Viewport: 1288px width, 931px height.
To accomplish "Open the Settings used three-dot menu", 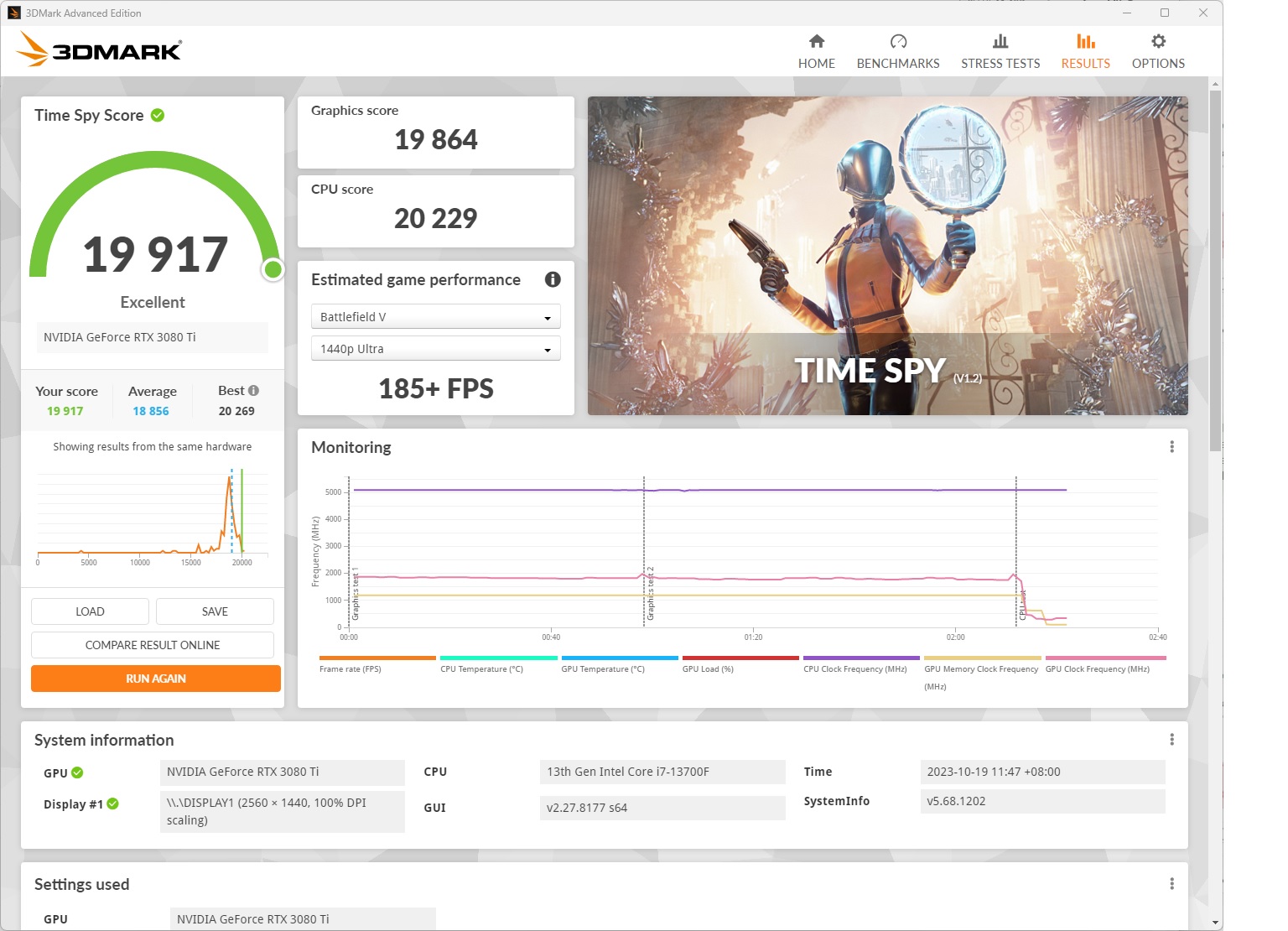I will tap(1171, 883).
